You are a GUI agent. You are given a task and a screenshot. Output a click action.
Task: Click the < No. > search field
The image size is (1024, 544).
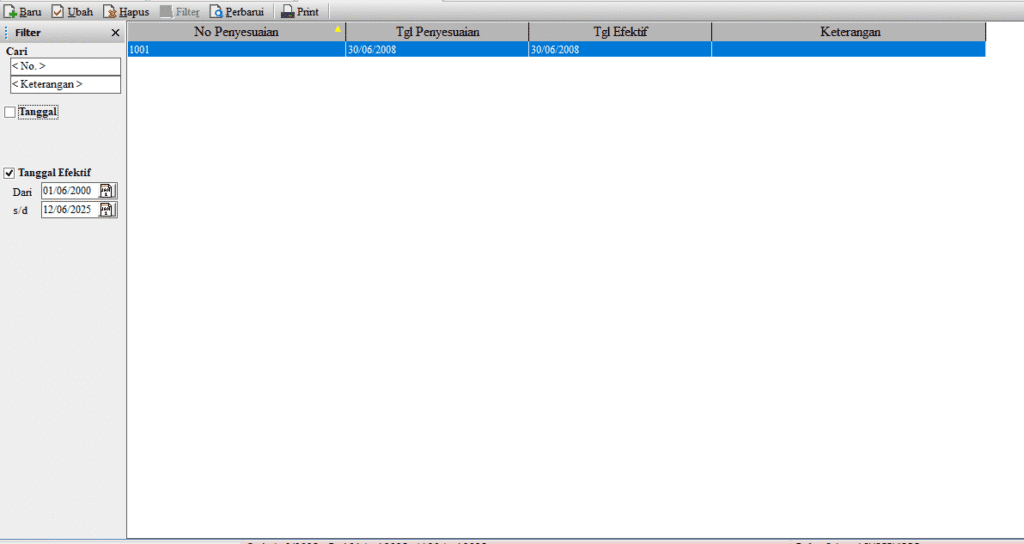coord(64,66)
